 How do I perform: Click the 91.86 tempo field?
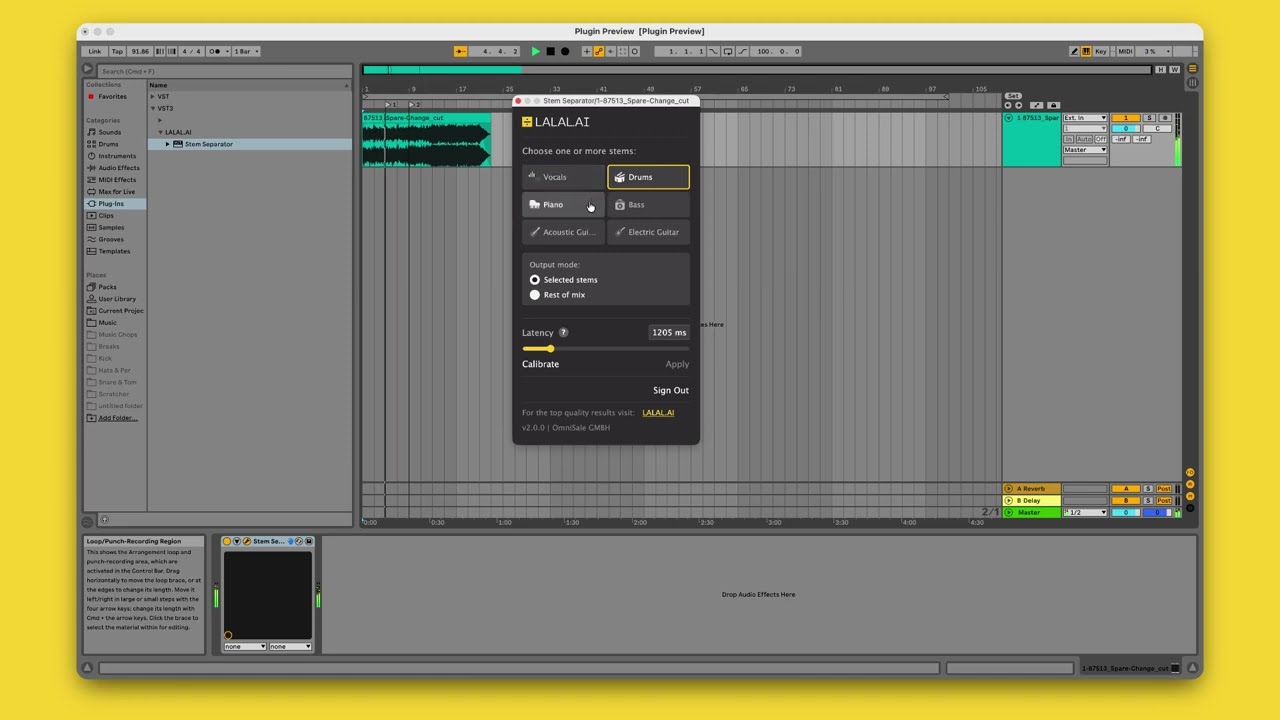140,51
